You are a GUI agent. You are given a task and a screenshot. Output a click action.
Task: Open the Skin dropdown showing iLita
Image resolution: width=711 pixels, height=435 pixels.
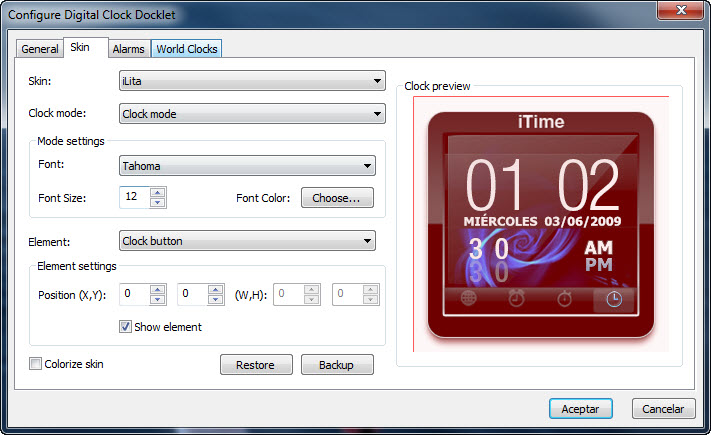click(x=252, y=81)
